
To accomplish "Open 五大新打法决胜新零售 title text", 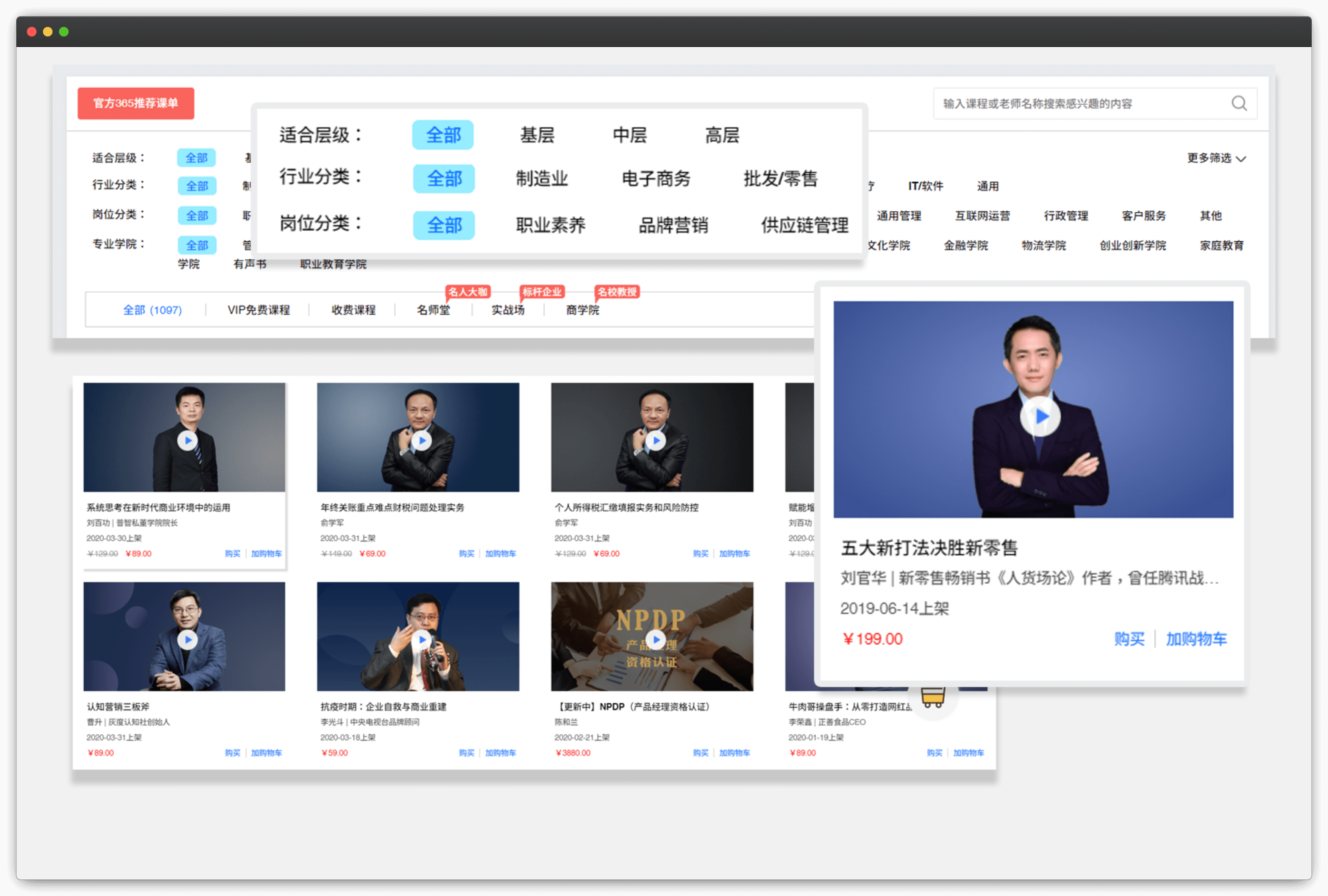I will (x=929, y=548).
